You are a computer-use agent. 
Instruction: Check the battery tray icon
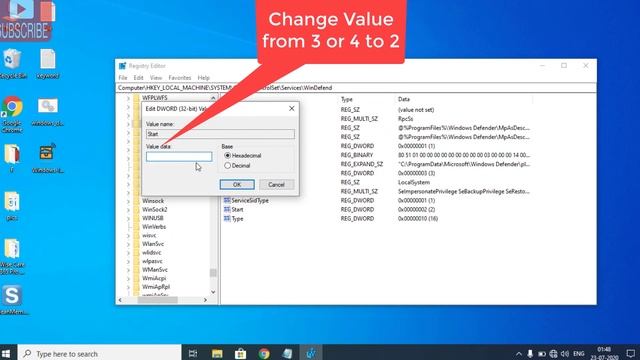pyautogui.click(x=542, y=353)
